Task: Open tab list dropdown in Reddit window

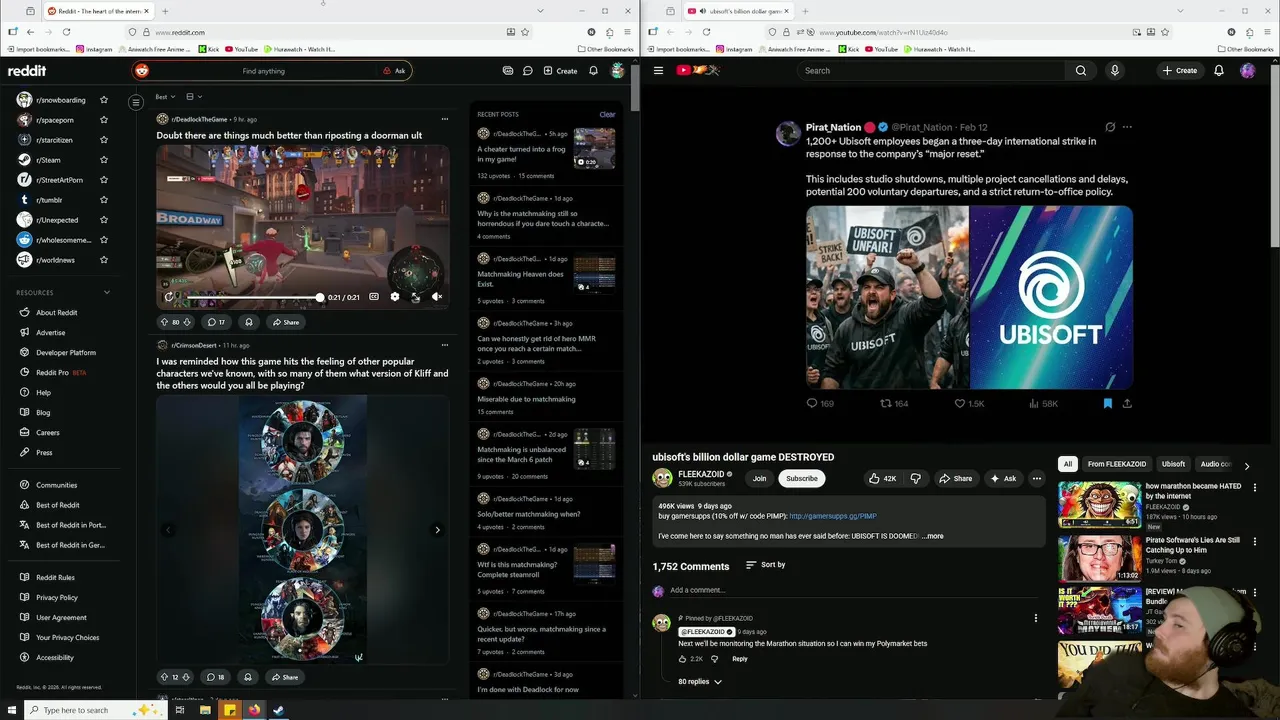Action: pyautogui.click(x=540, y=11)
